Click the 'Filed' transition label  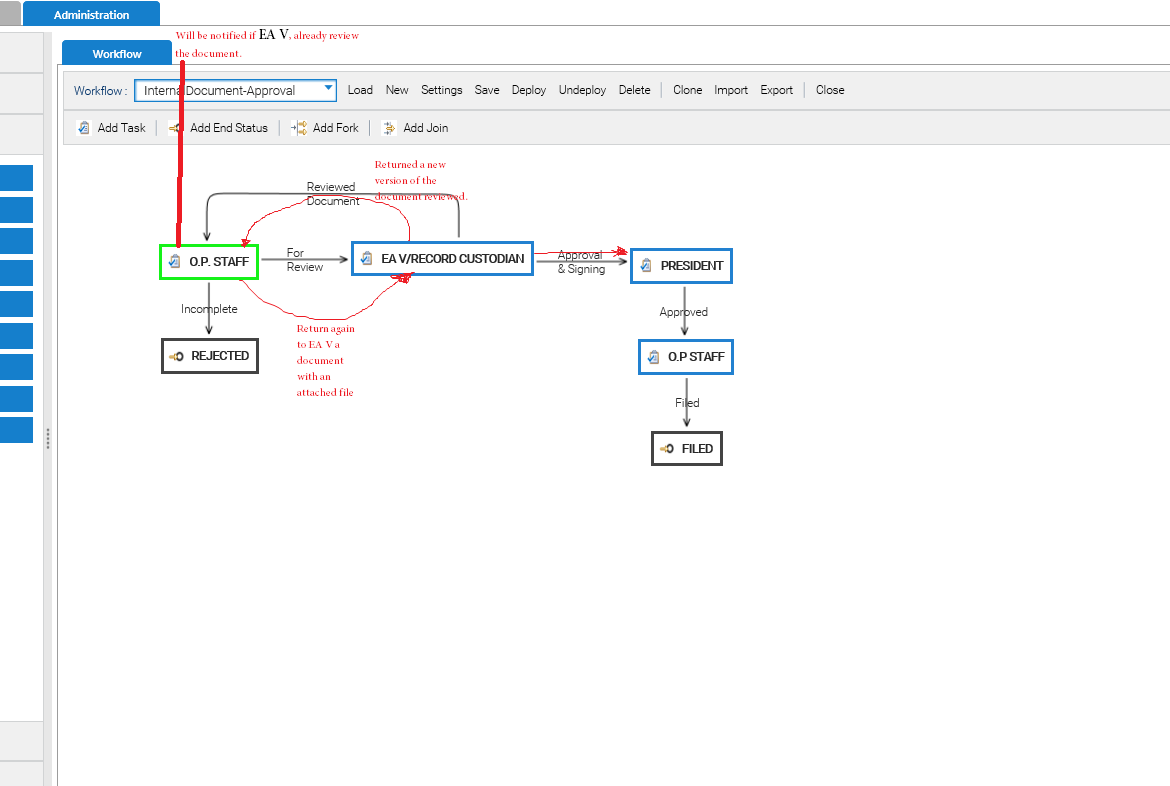[x=687, y=402]
